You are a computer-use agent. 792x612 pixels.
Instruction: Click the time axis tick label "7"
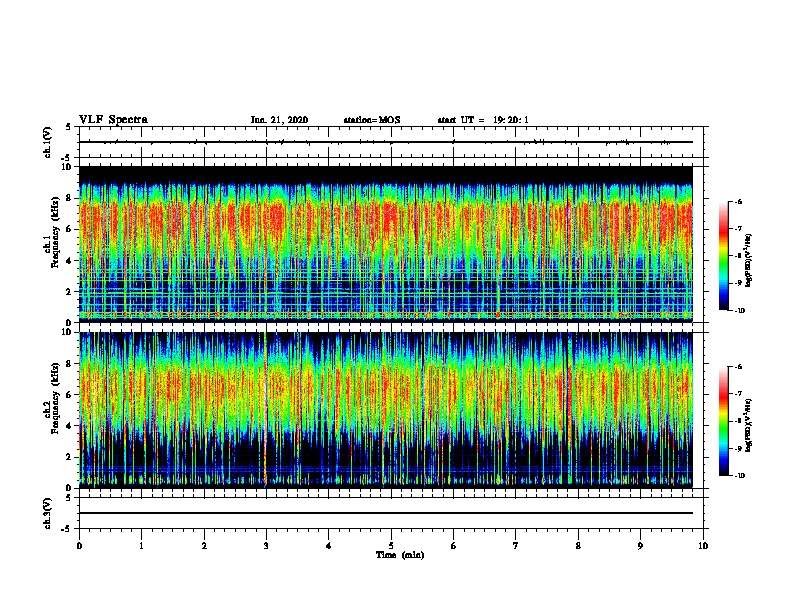tap(516, 546)
